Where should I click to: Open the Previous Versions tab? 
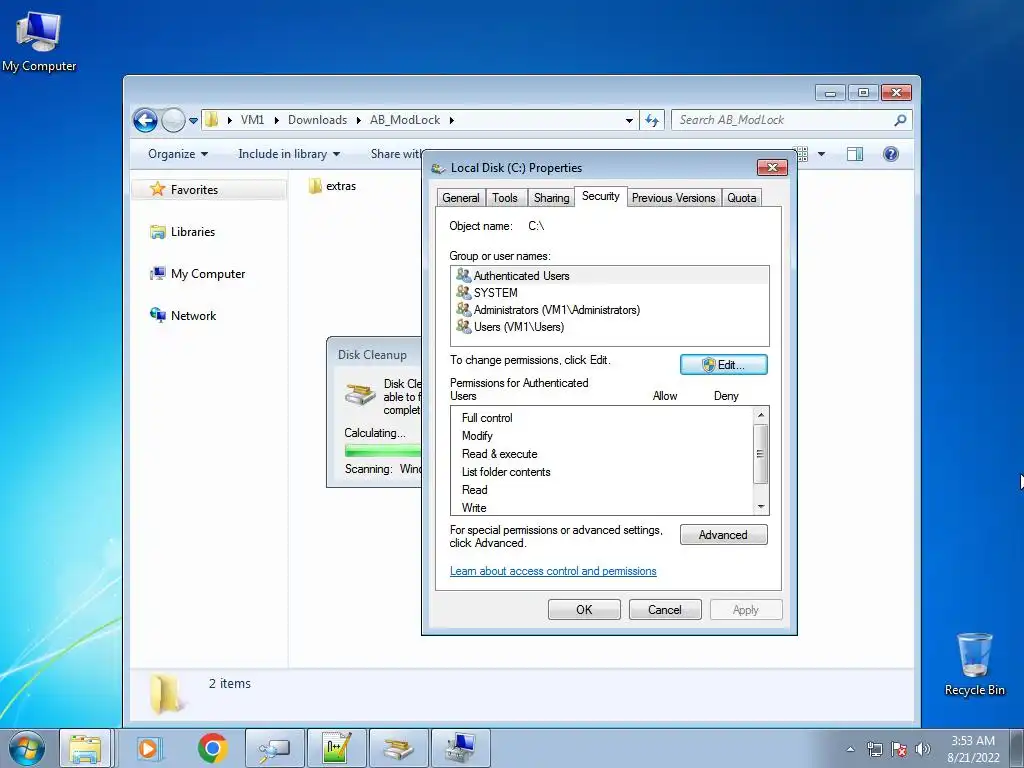[673, 198]
